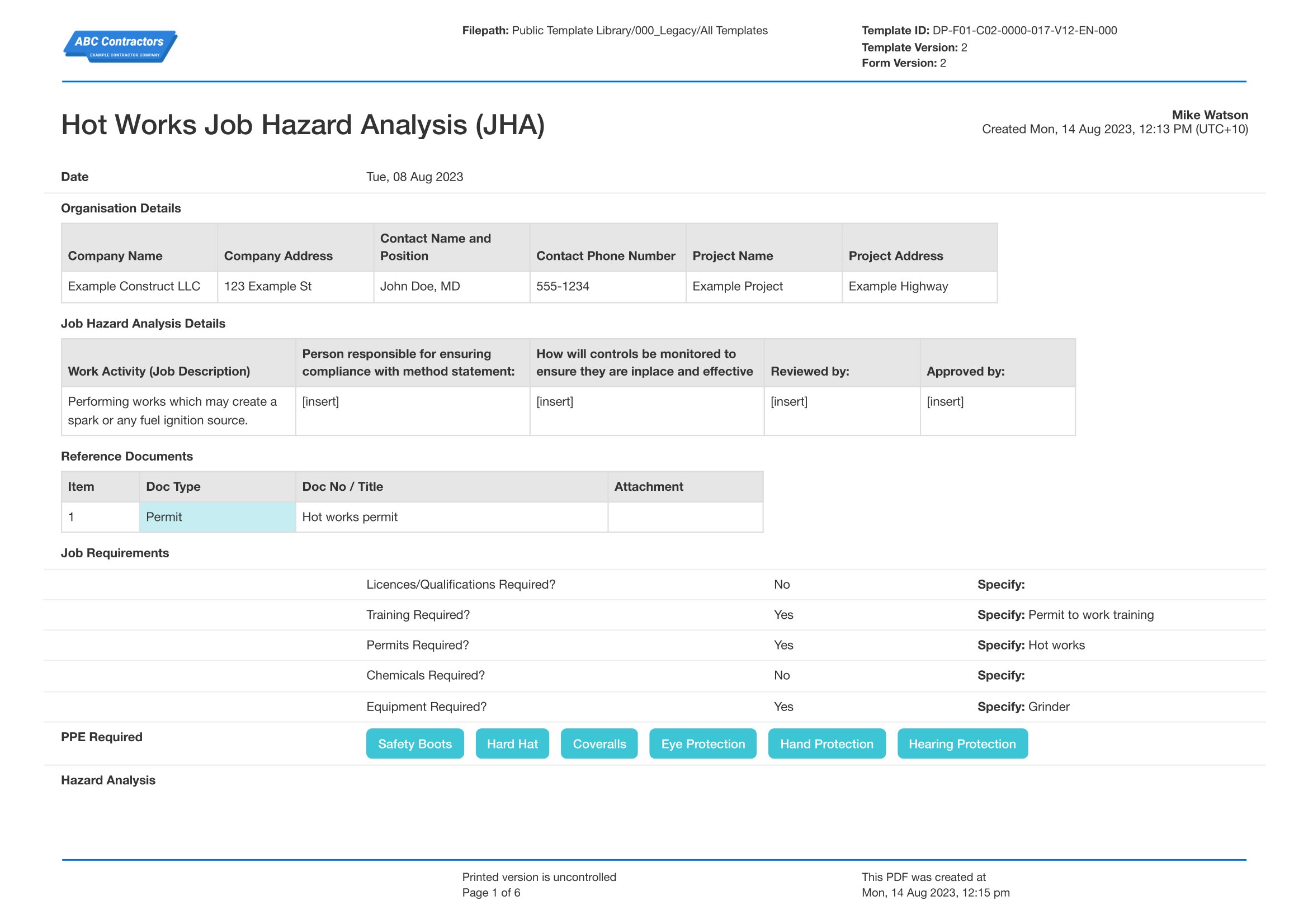Click the Reference Documents heading
Image resolution: width=1308 pixels, height=924 pixels.
pos(127,456)
